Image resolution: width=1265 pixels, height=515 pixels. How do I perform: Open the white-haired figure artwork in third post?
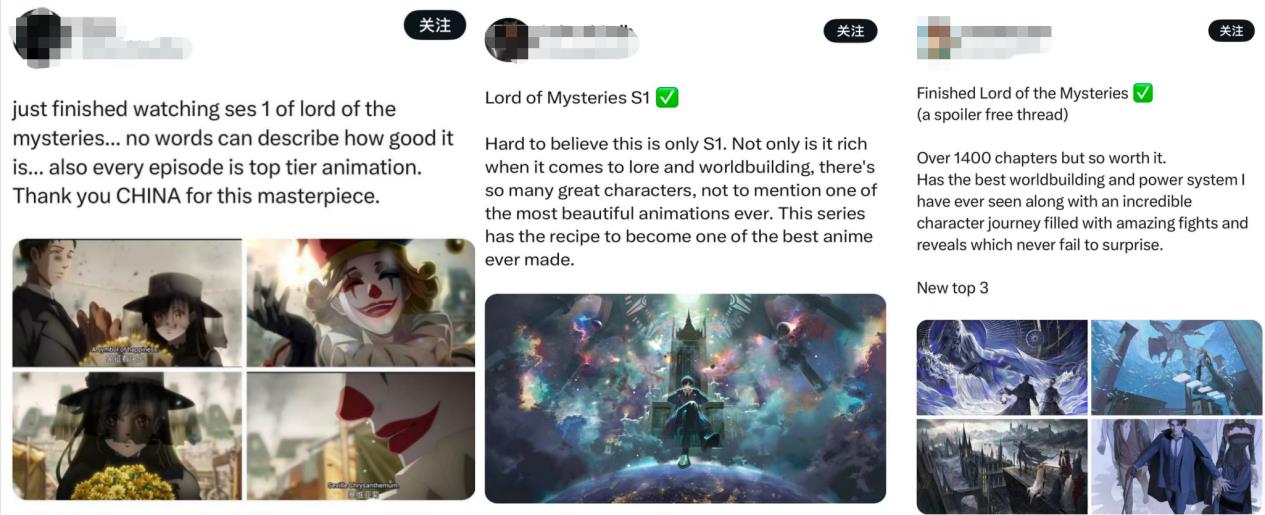click(1002, 367)
